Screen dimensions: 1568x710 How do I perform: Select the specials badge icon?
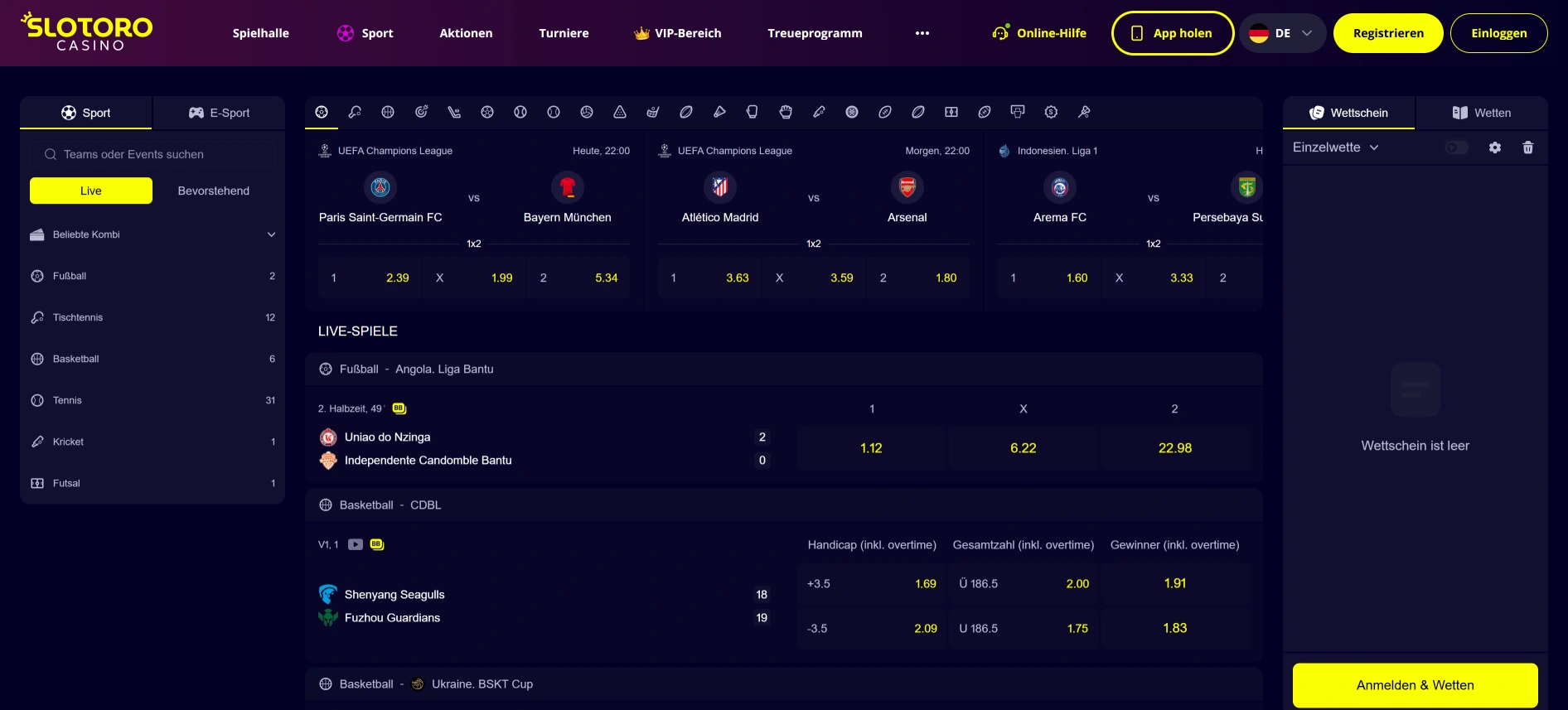(x=1051, y=112)
